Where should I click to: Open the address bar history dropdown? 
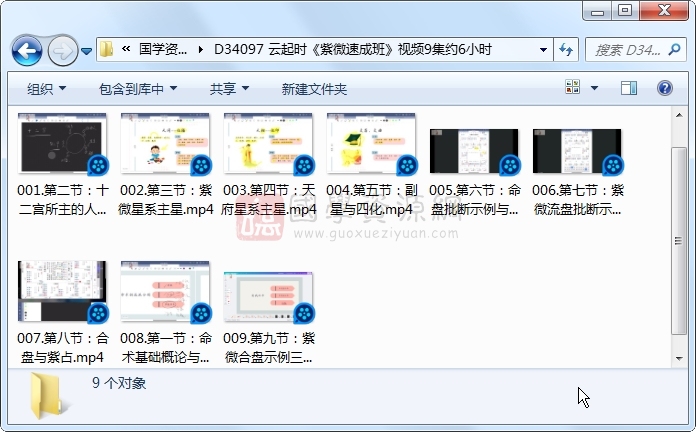(543, 50)
